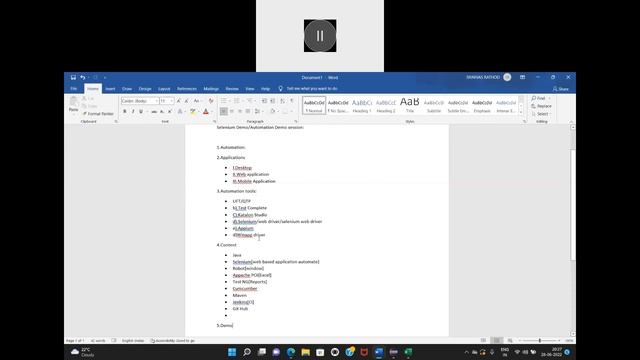The width and height of the screenshot is (640, 360).
Task: Apply the yellow text highlight color
Action: point(193,111)
